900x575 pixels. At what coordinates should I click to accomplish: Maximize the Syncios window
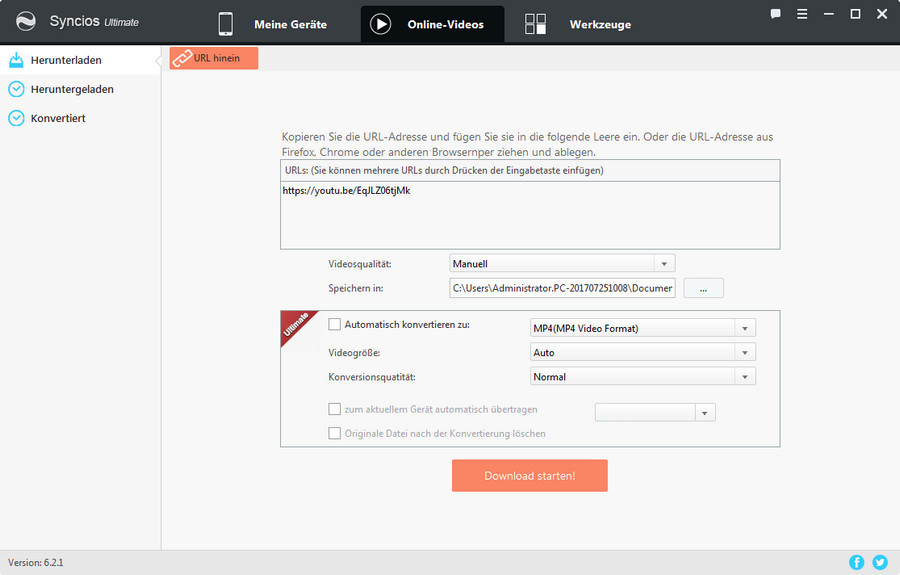point(855,14)
